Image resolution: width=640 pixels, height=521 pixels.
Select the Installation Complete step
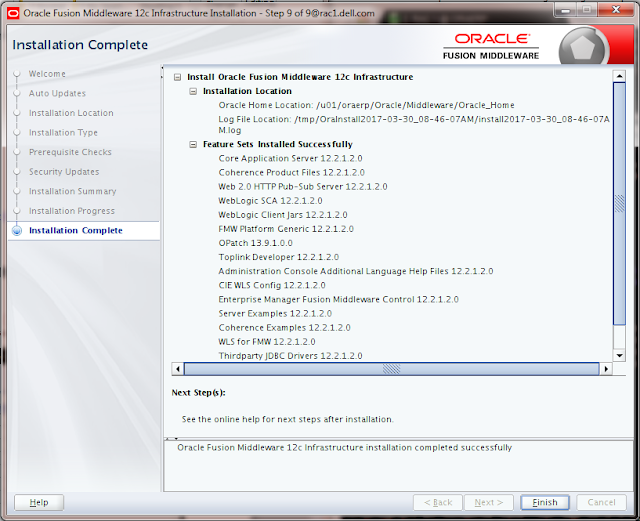pyautogui.click(x=76, y=230)
